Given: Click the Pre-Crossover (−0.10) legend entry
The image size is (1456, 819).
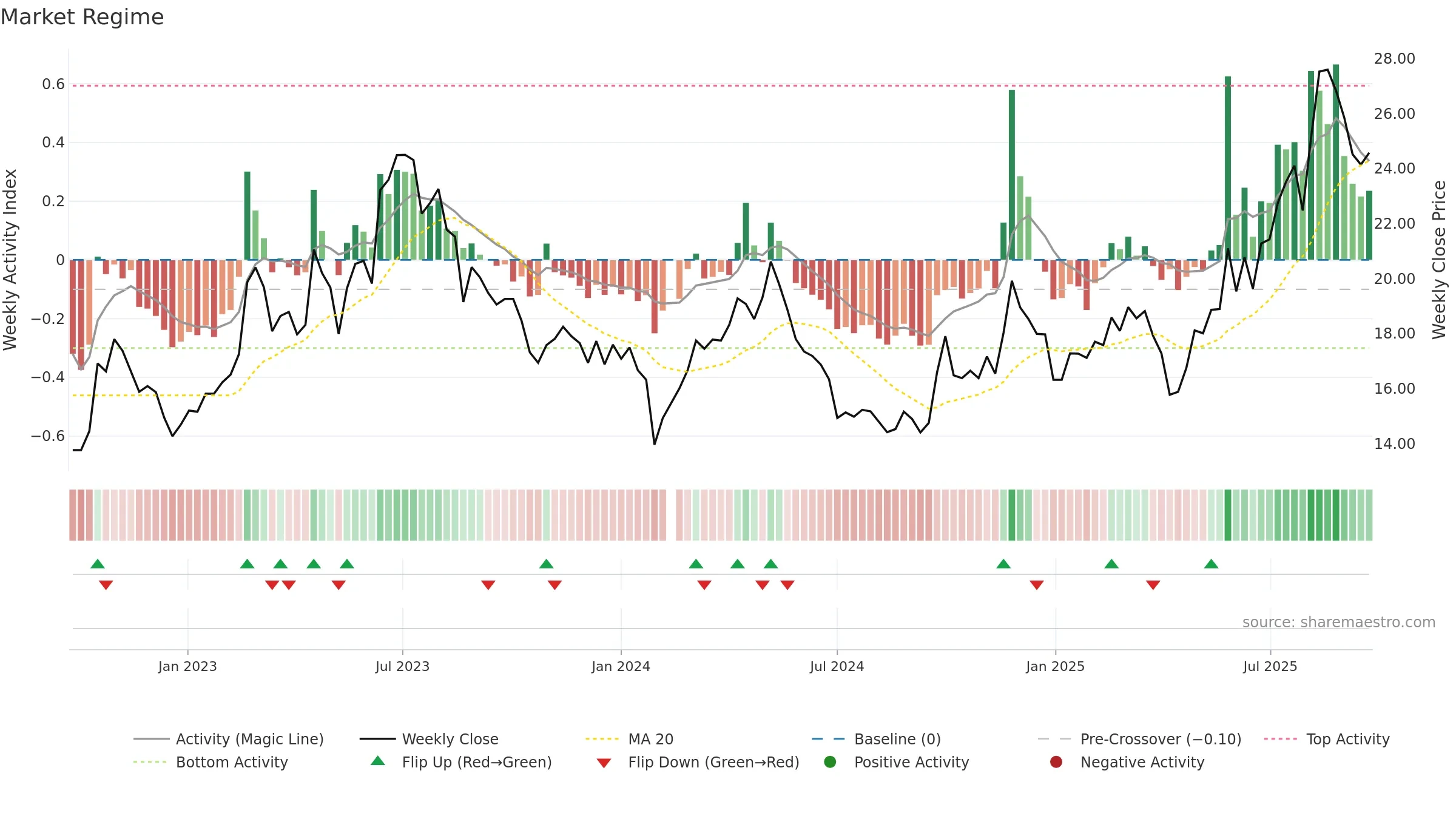Looking at the screenshot, I should coord(1139,739).
